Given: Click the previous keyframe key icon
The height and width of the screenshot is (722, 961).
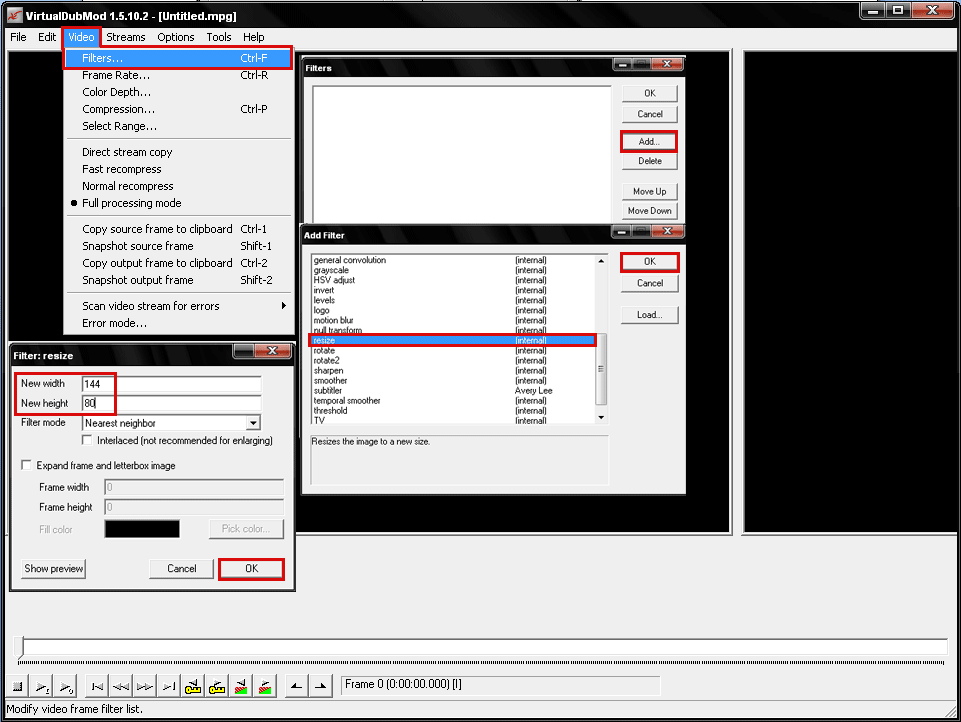Looking at the screenshot, I should point(193,687).
